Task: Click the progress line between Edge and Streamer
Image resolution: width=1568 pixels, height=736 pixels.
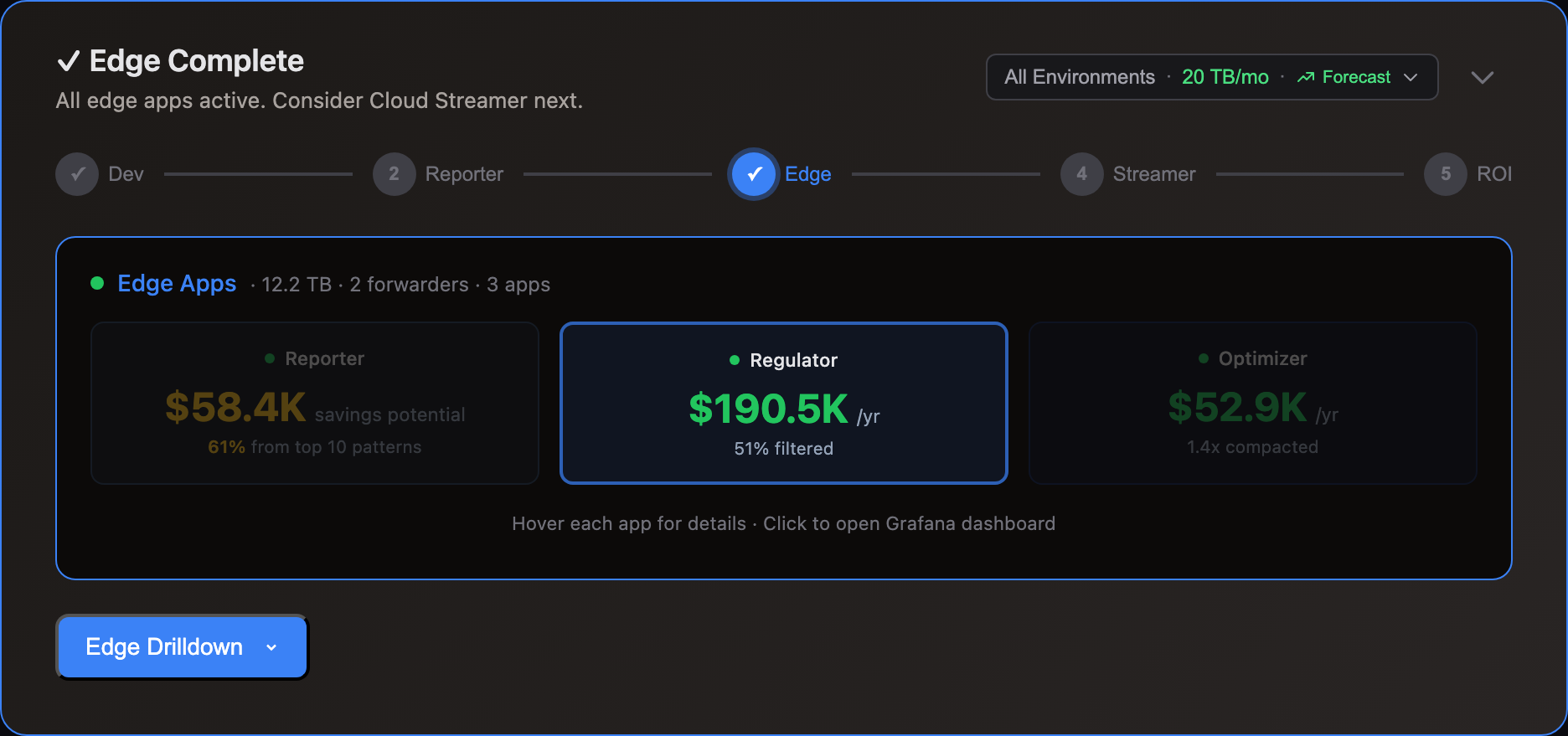Action: (945, 174)
